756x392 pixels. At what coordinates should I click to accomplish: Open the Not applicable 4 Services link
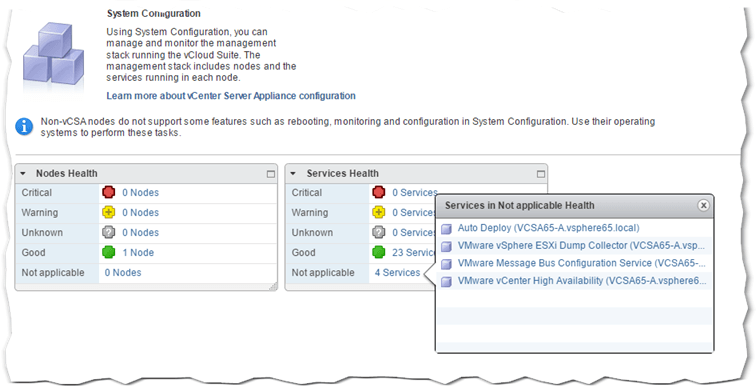tap(397, 272)
